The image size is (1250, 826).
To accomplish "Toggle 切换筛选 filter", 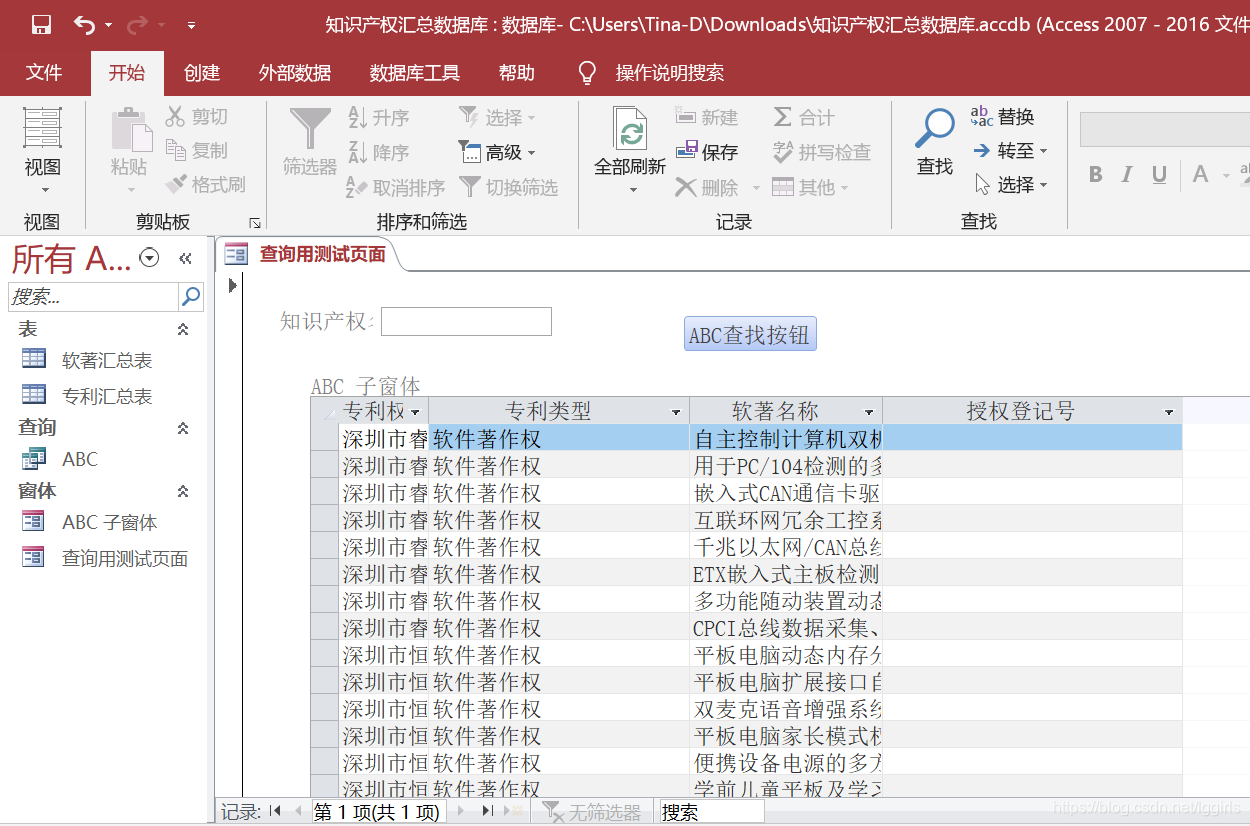I will tap(509, 187).
